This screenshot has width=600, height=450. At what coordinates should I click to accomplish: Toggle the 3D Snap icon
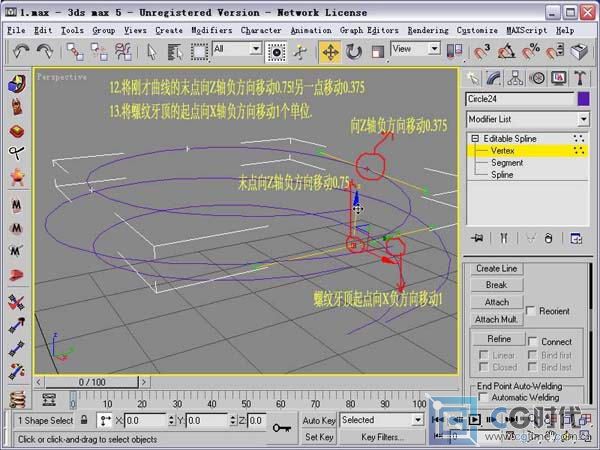click(x=481, y=52)
